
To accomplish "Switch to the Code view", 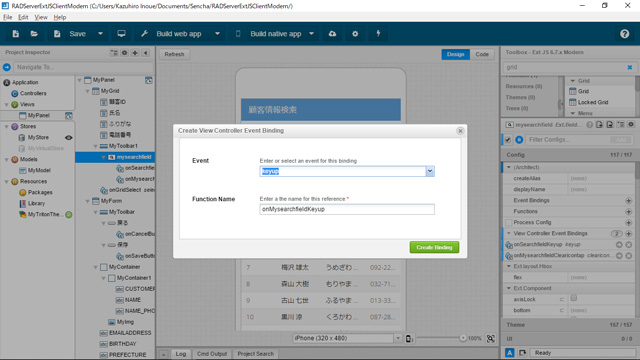I will pos(482,54).
